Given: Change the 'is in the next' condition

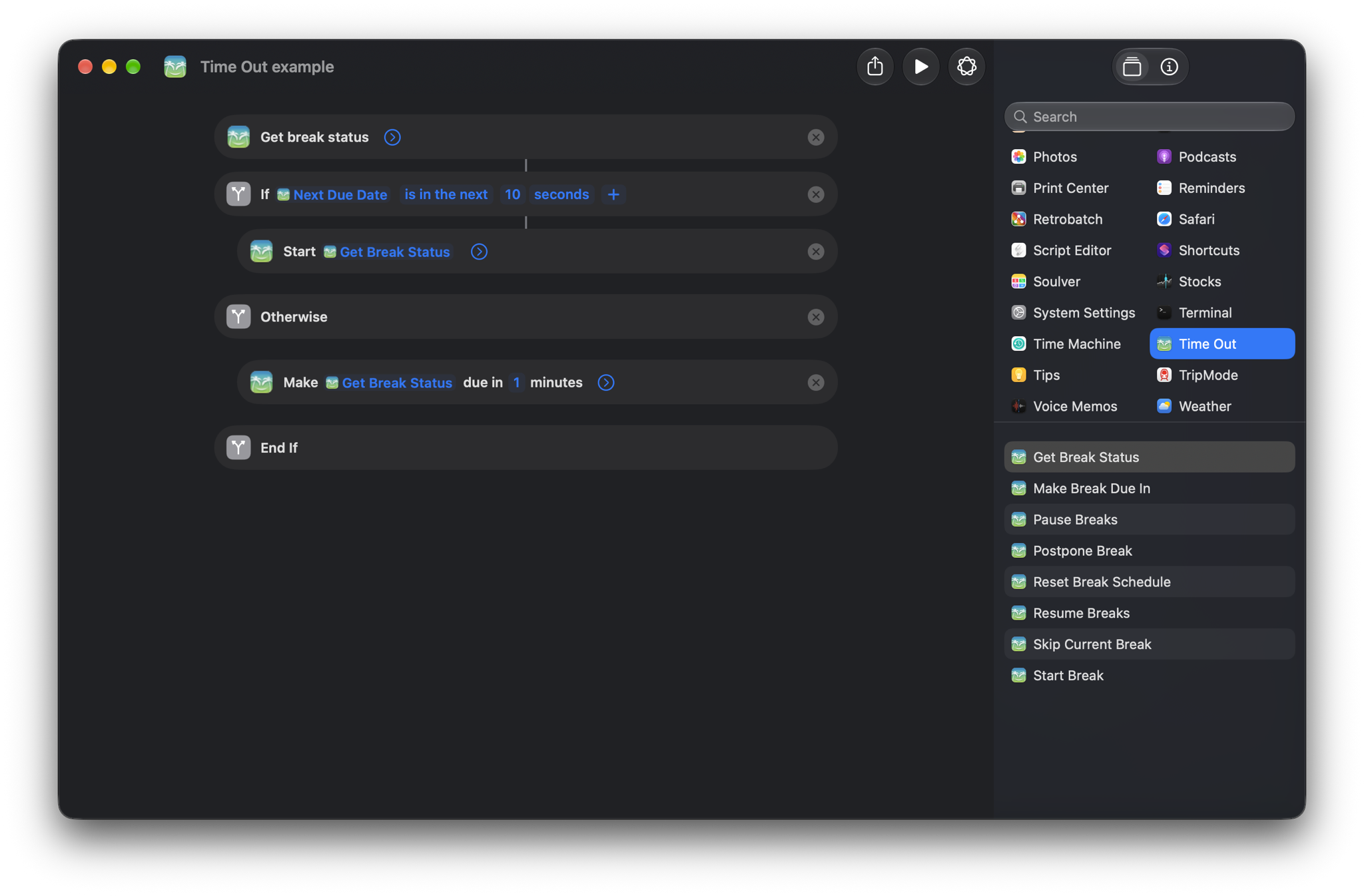Looking at the screenshot, I should [x=446, y=194].
